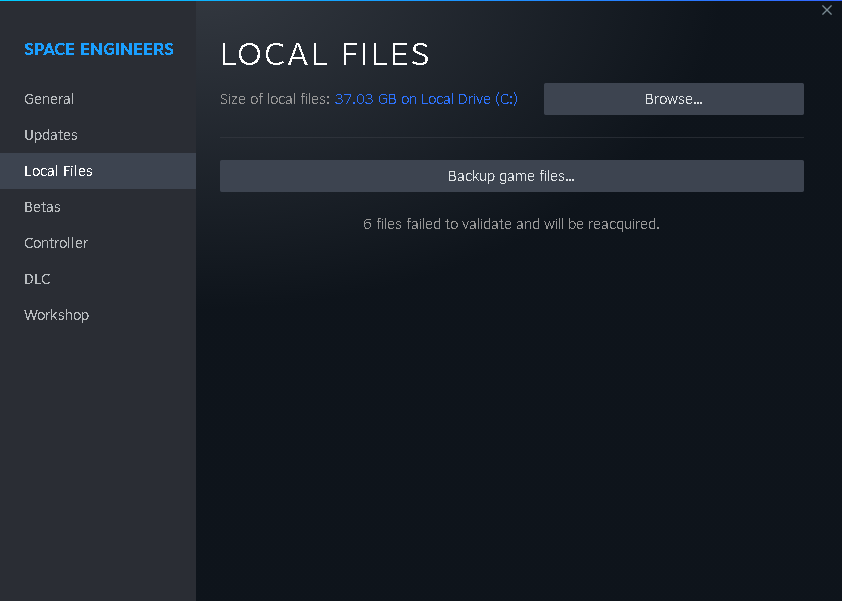The height and width of the screenshot is (601, 842).
Task: Click blank content area below the validation message
Action: (x=511, y=400)
